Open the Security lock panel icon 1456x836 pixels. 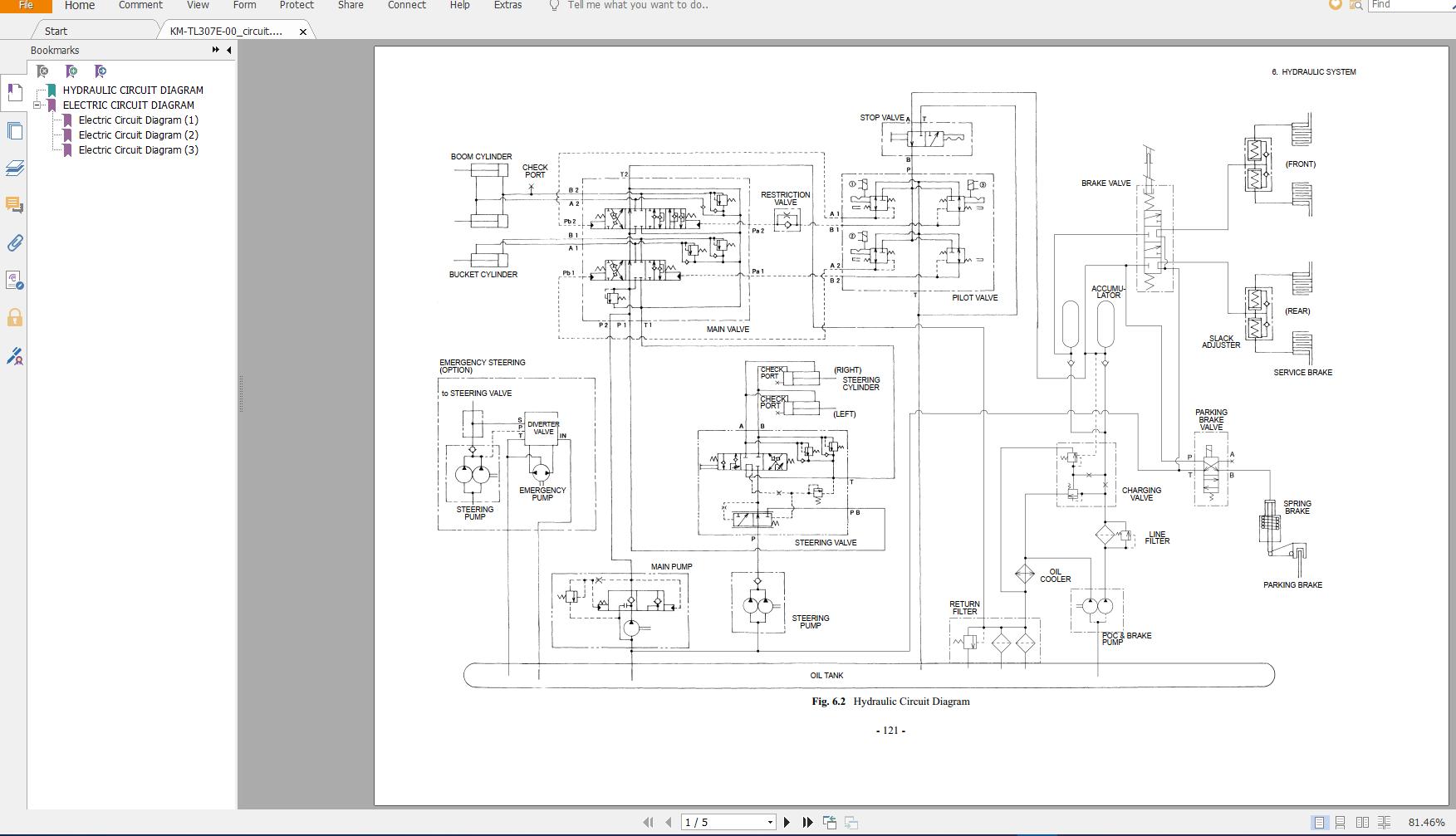coord(14,317)
